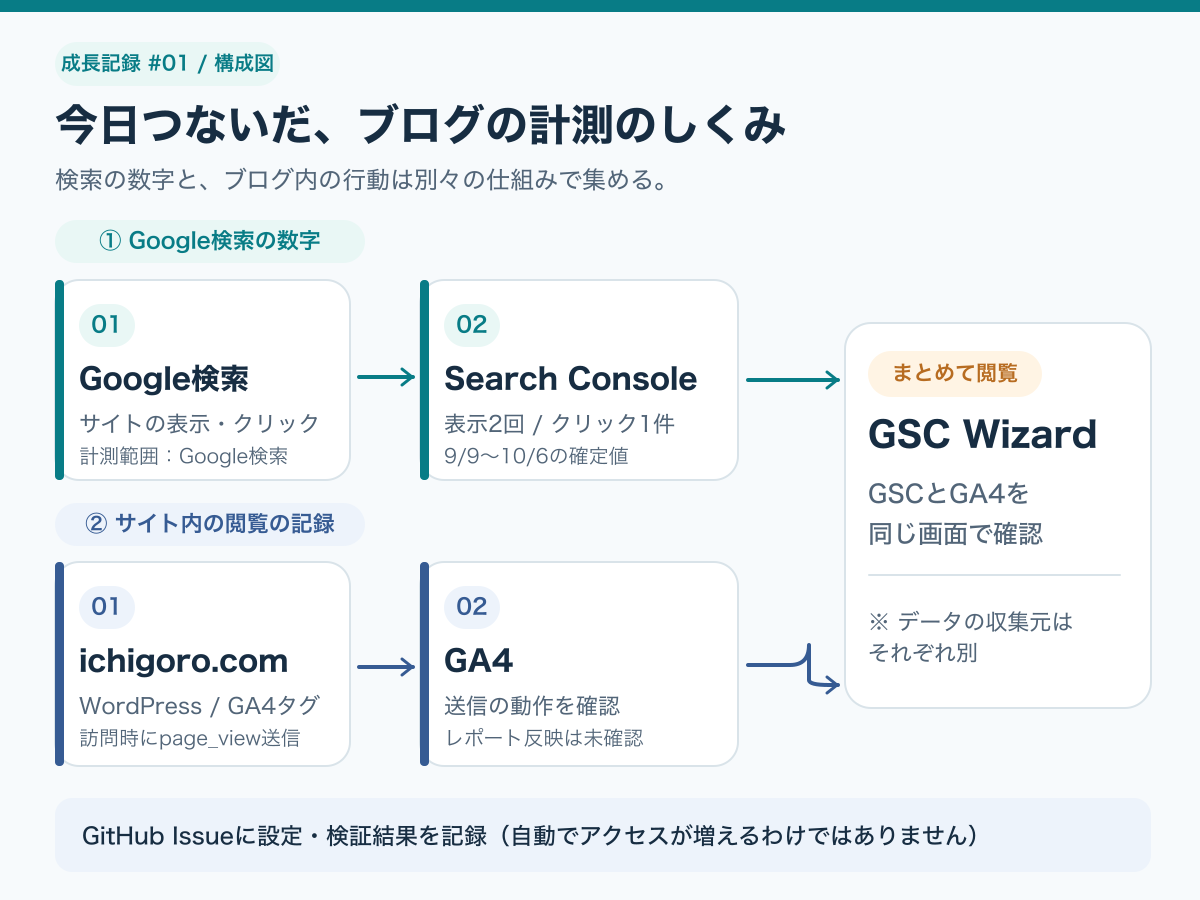Click the text 表示2回 / クリック1件
The width and height of the screenshot is (1200, 900).
560,424
